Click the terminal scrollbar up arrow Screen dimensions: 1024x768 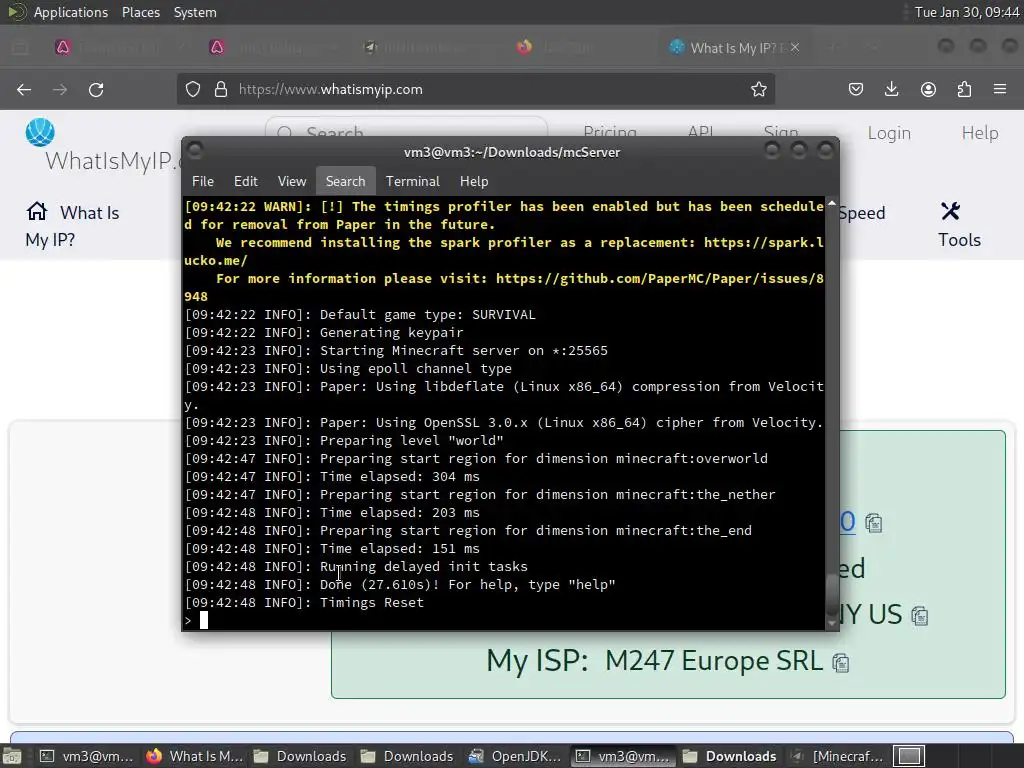click(x=831, y=204)
